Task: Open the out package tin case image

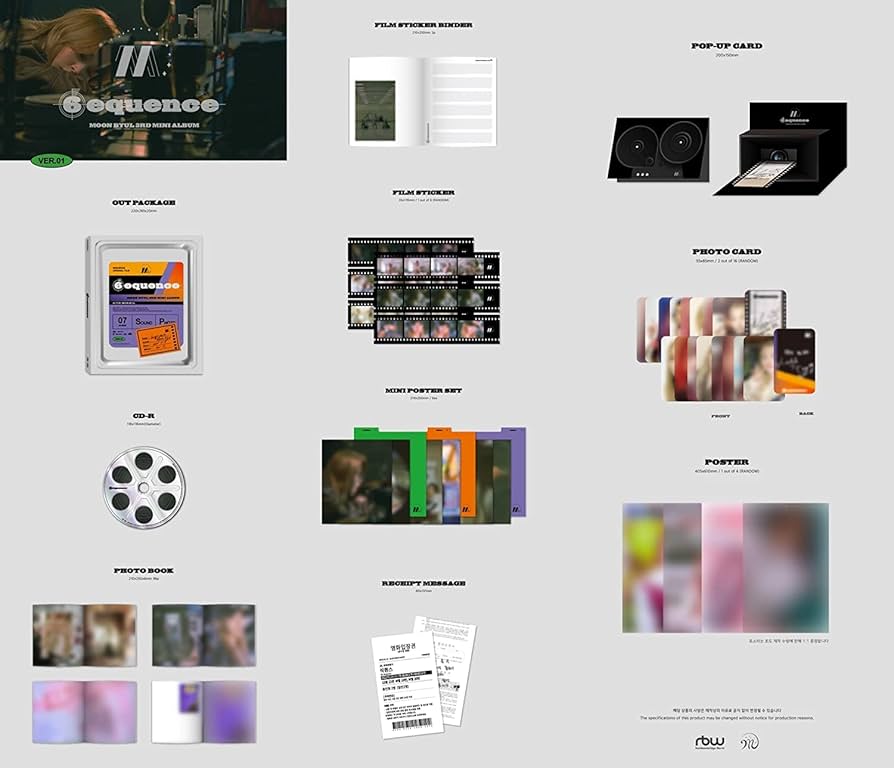Action: tap(144, 305)
